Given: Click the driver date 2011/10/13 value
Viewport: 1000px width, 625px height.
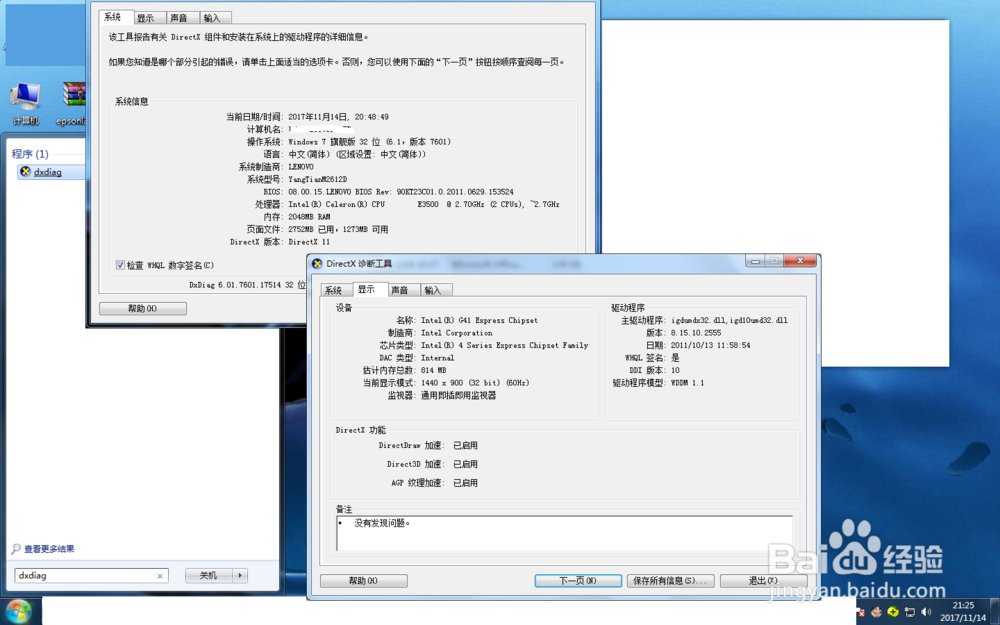Looking at the screenshot, I should (x=710, y=345).
